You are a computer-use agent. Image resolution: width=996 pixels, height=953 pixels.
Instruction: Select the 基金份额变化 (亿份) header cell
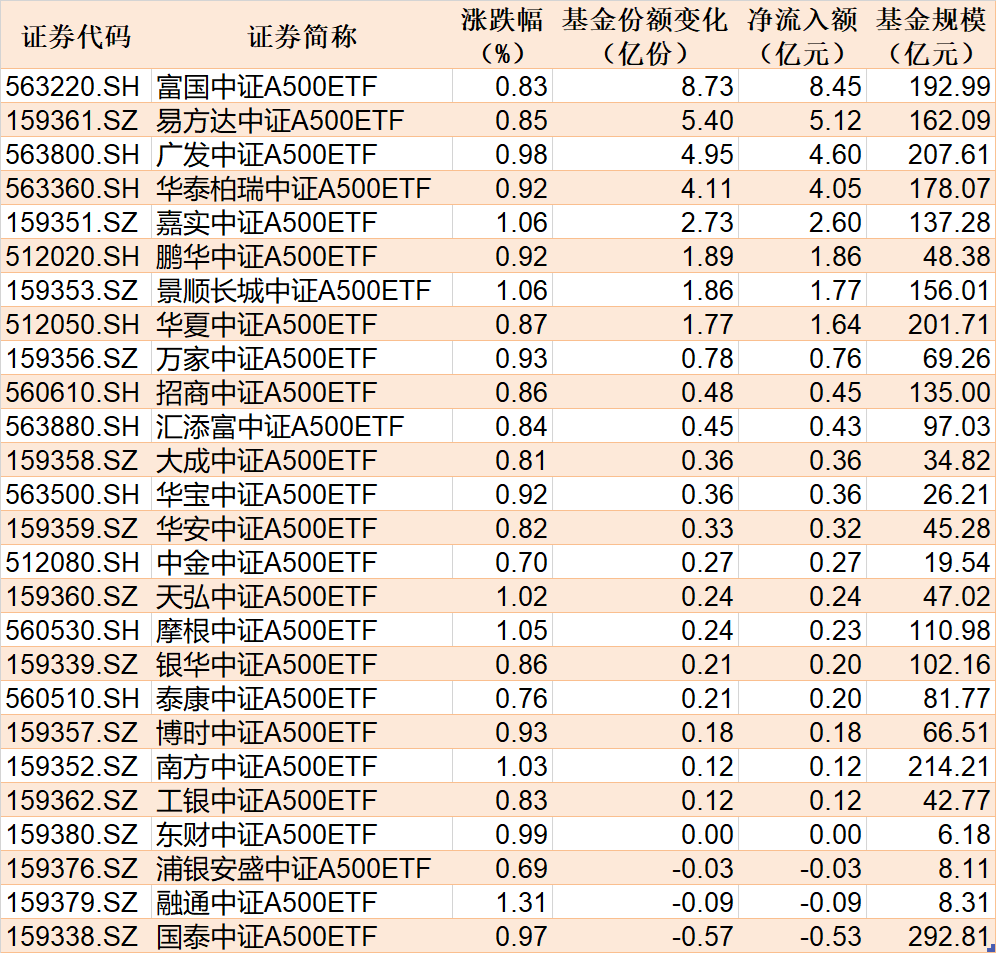pos(644,36)
